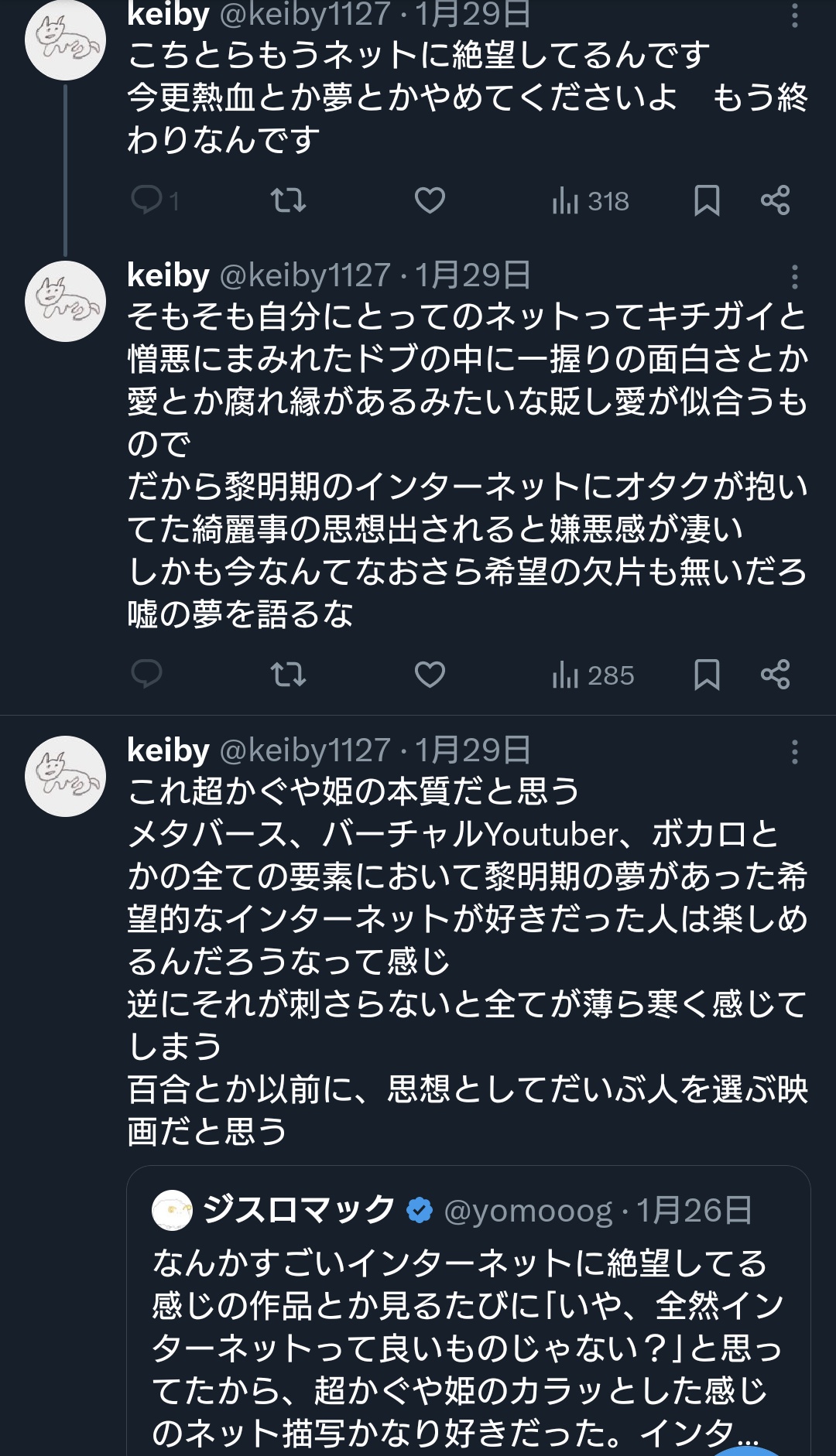836x1456 pixels.
Task: Open more options on third tweet
Action: click(x=795, y=751)
